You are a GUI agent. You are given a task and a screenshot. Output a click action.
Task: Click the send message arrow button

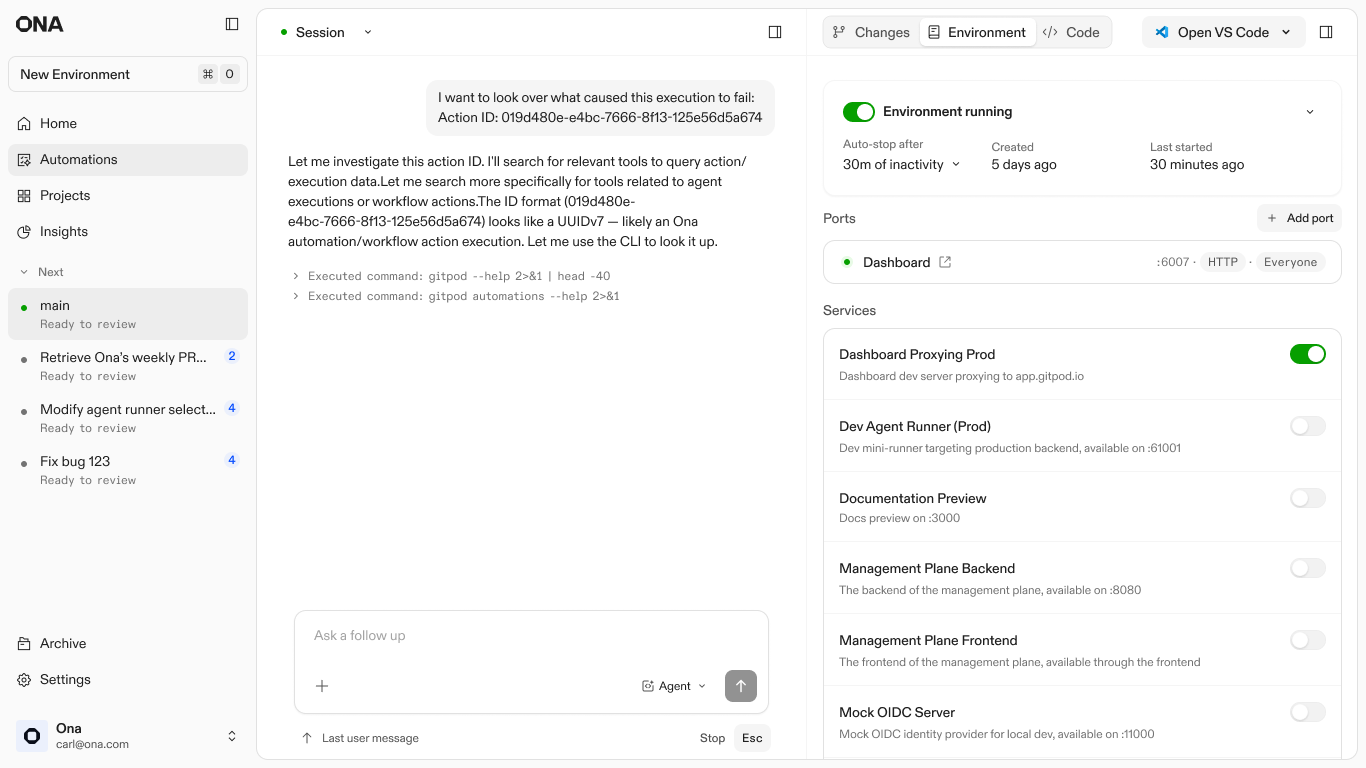pyautogui.click(x=741, y=686)
